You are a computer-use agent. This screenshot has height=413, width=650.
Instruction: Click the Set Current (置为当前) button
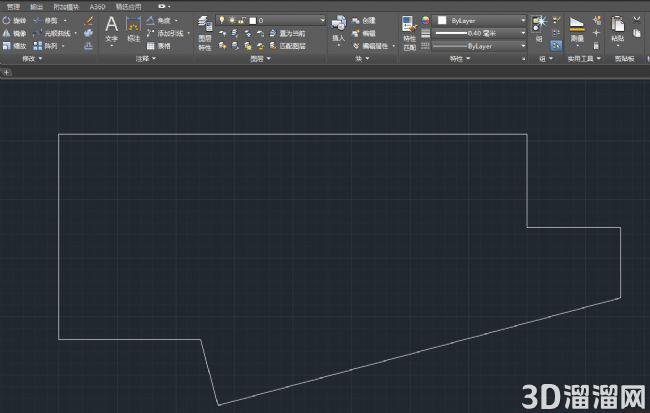288,33
